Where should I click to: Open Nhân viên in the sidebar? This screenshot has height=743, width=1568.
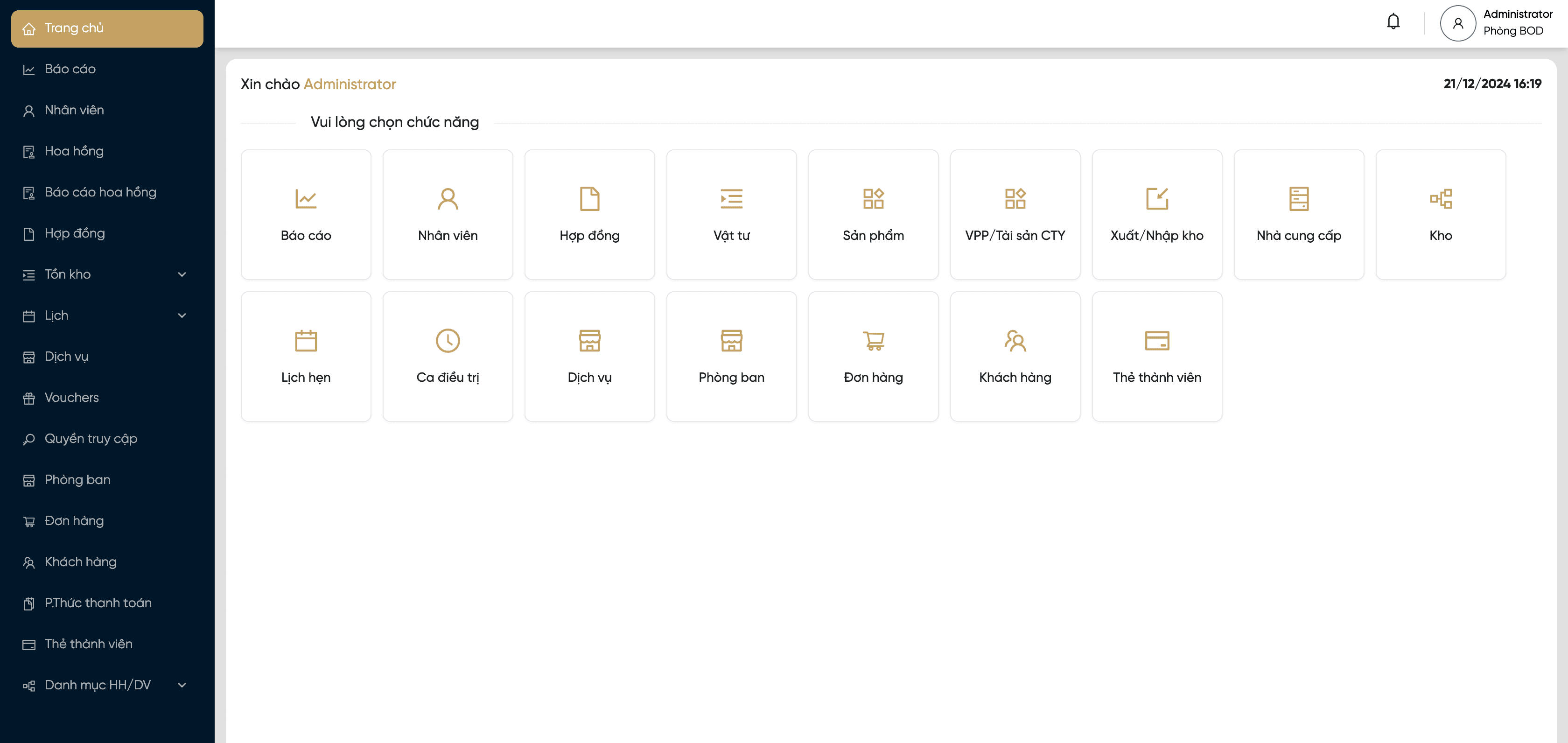point(107,110)
